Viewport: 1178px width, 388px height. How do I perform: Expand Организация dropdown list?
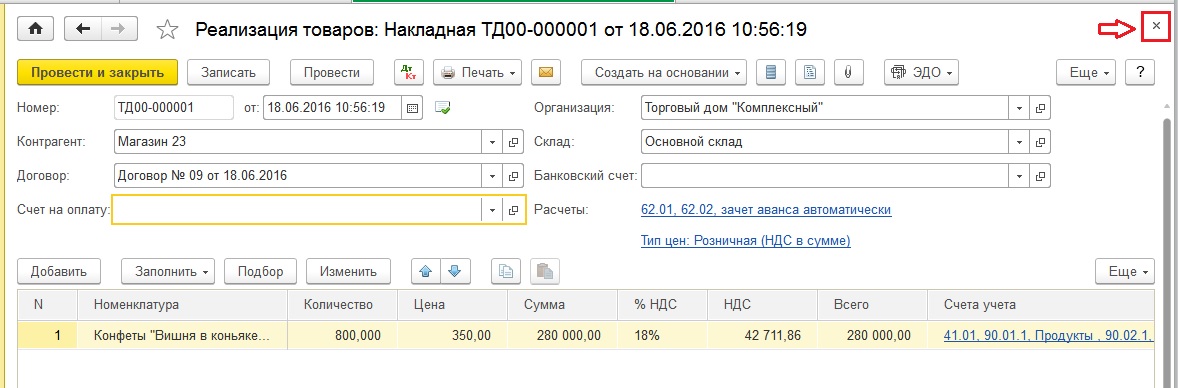[x=1019, y=108]
